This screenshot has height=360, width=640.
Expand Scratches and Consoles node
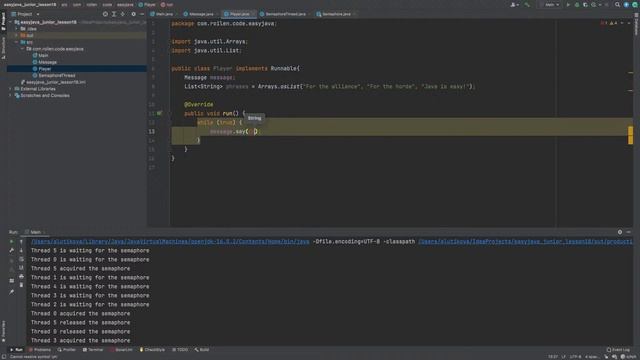[11, 96]
